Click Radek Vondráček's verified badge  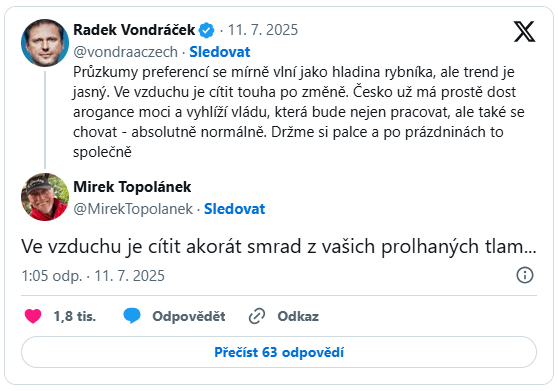point(206,30)
